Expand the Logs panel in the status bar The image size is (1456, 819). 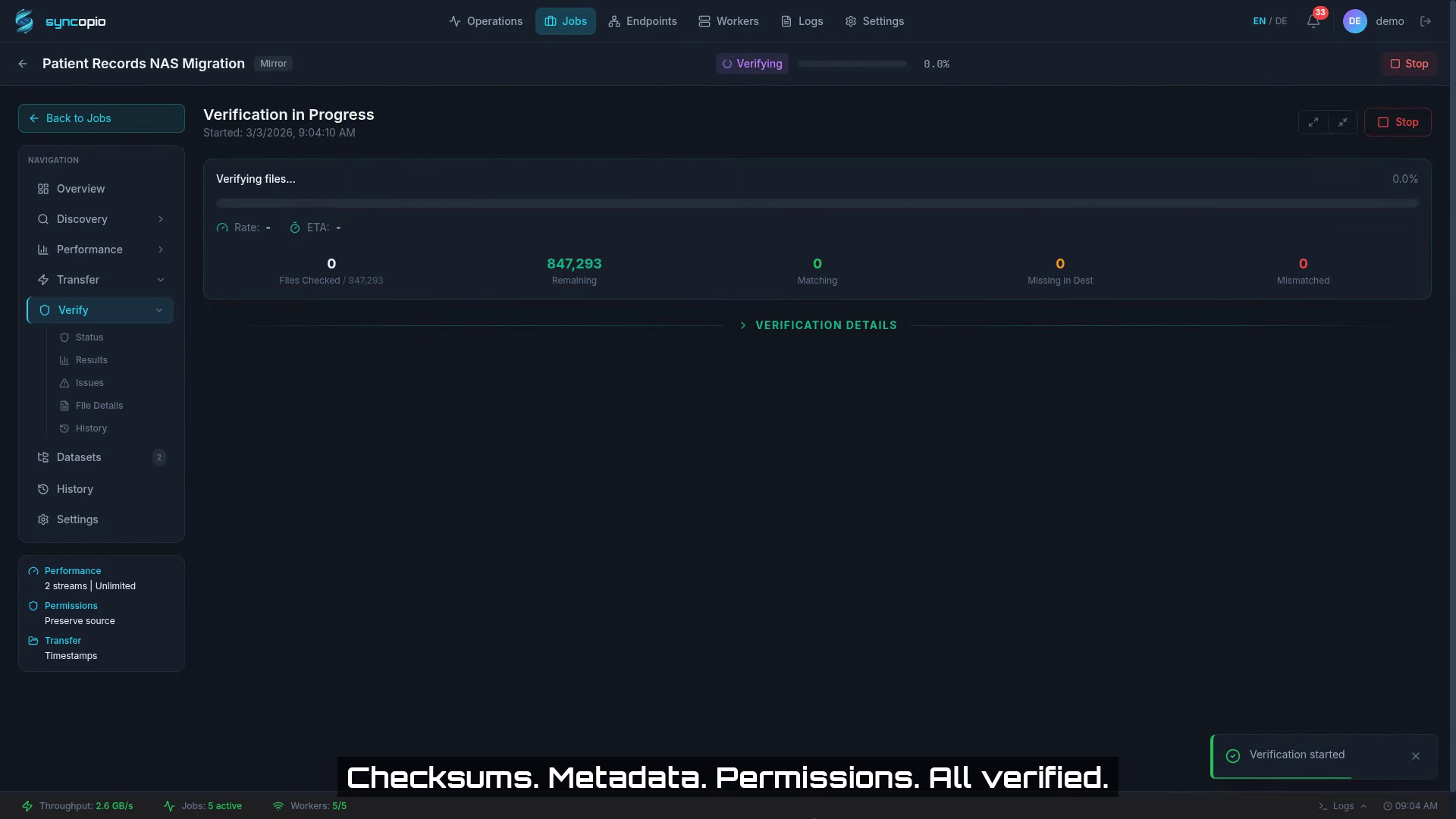pos(1342,805)
